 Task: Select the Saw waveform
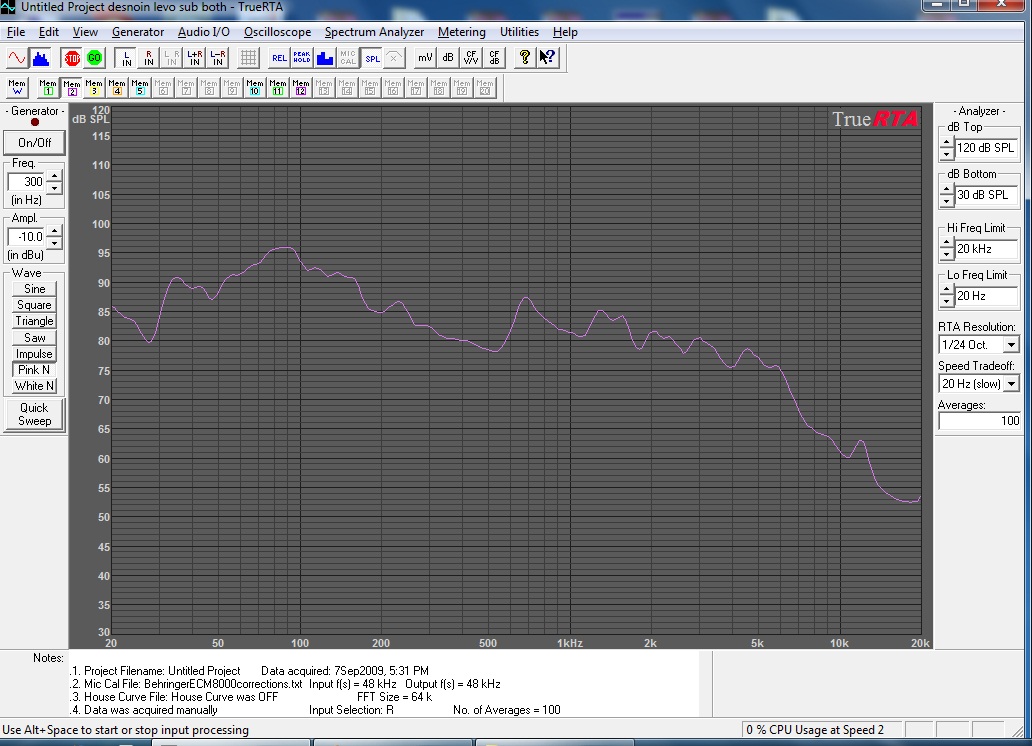pos(34,338)
